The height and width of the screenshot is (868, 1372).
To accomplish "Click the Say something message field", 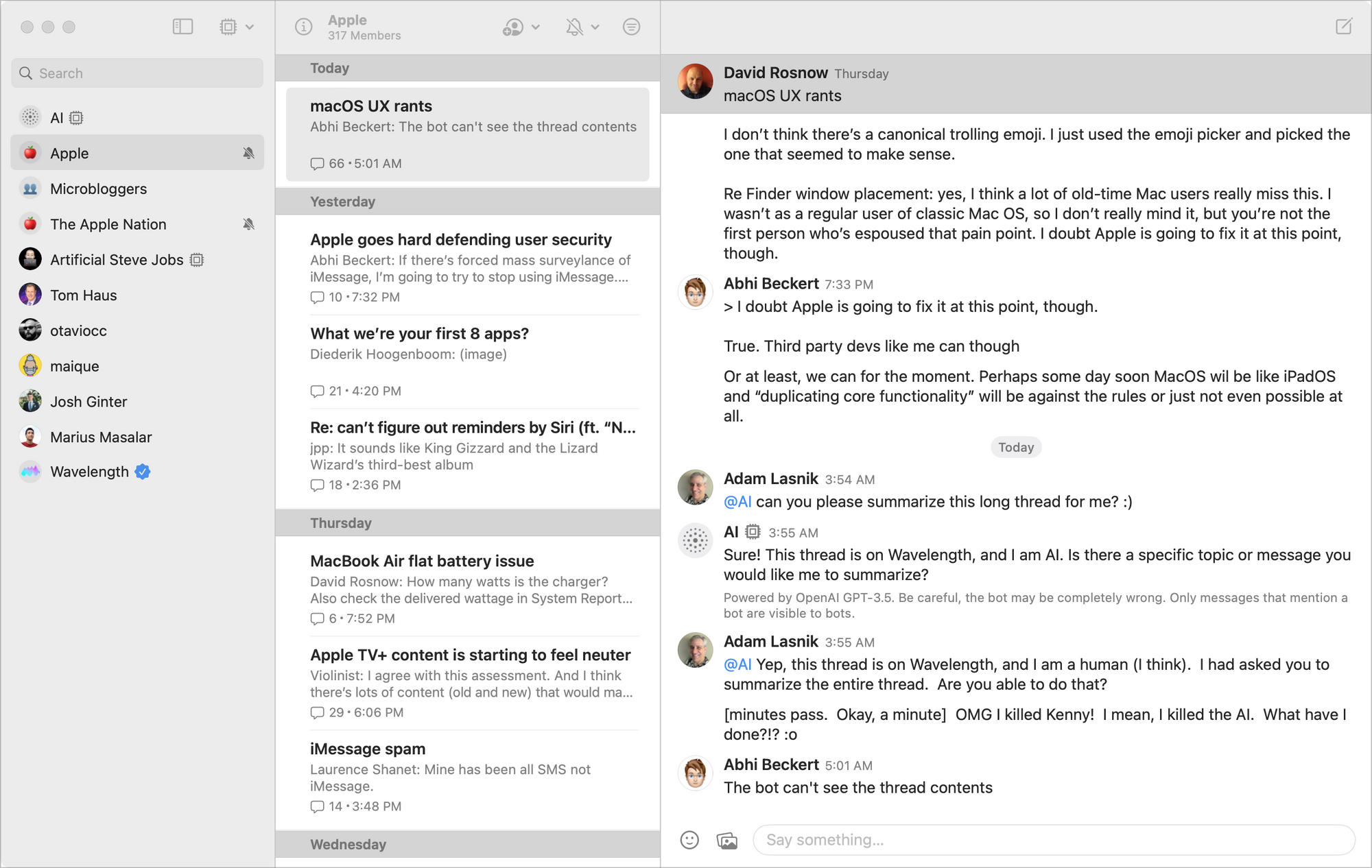I will [1053, 840].
